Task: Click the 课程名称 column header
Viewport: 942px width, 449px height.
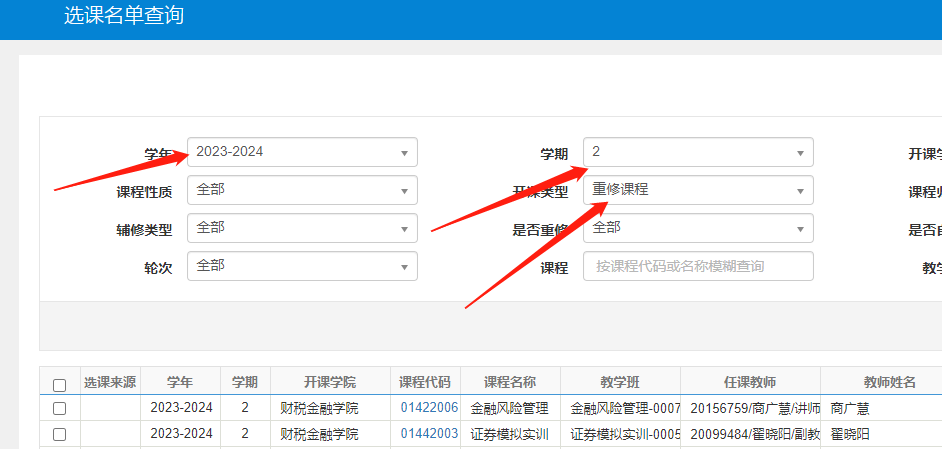Action: (510, 382)
